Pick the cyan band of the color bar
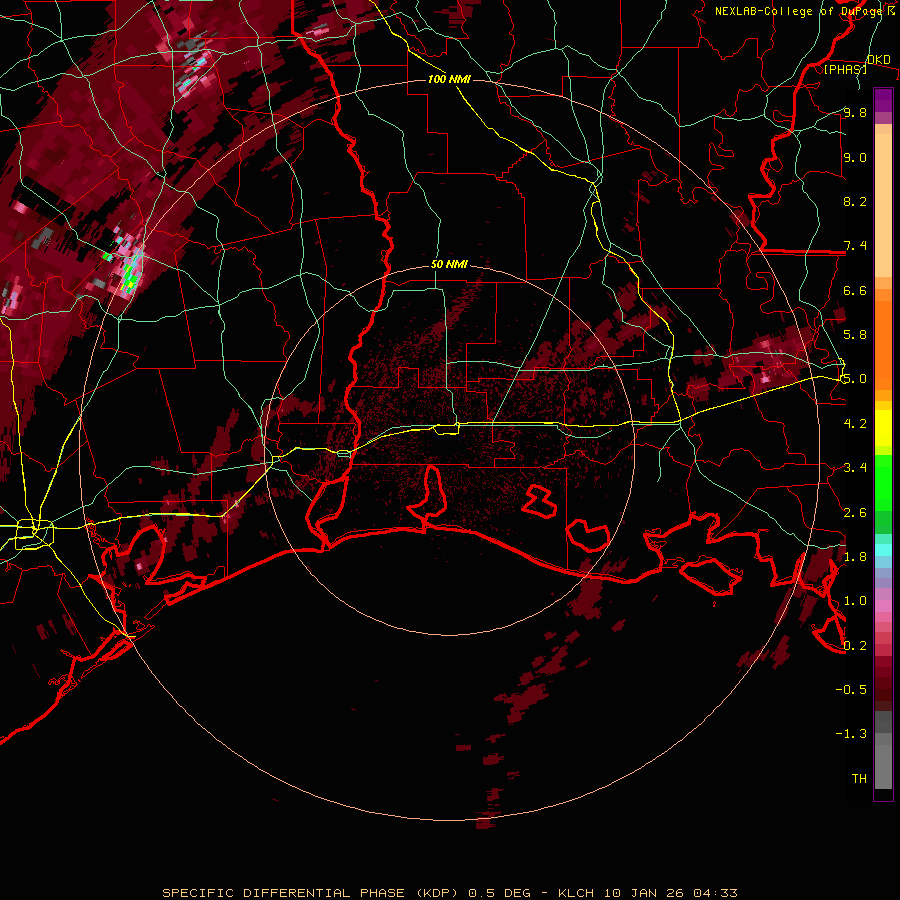This screenshot has width=900, height=900. click(x=883, y=549)
